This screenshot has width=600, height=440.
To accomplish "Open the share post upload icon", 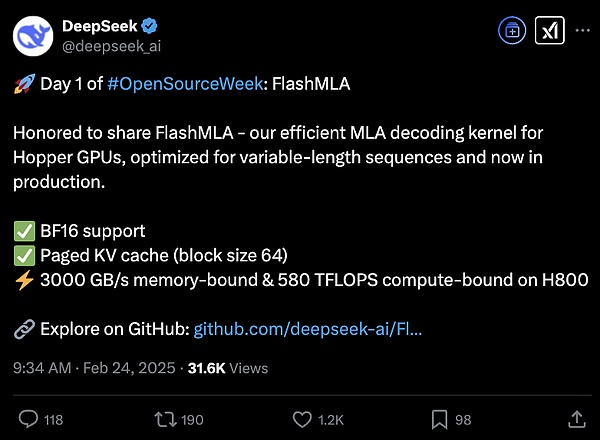I will (575, 418).
